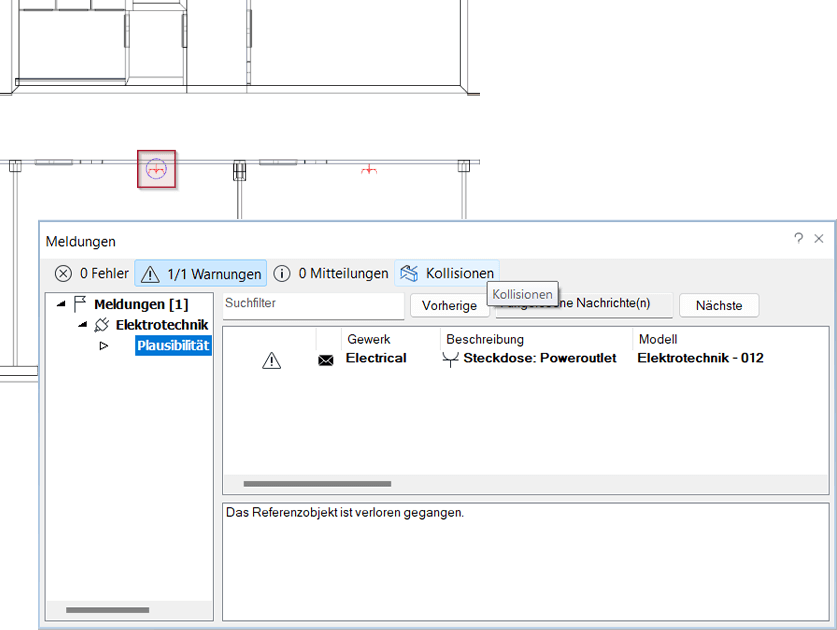
Task: Click the plug icon beside Elektrotechnik
Action: pyautogui.click(x=102, y=325)
